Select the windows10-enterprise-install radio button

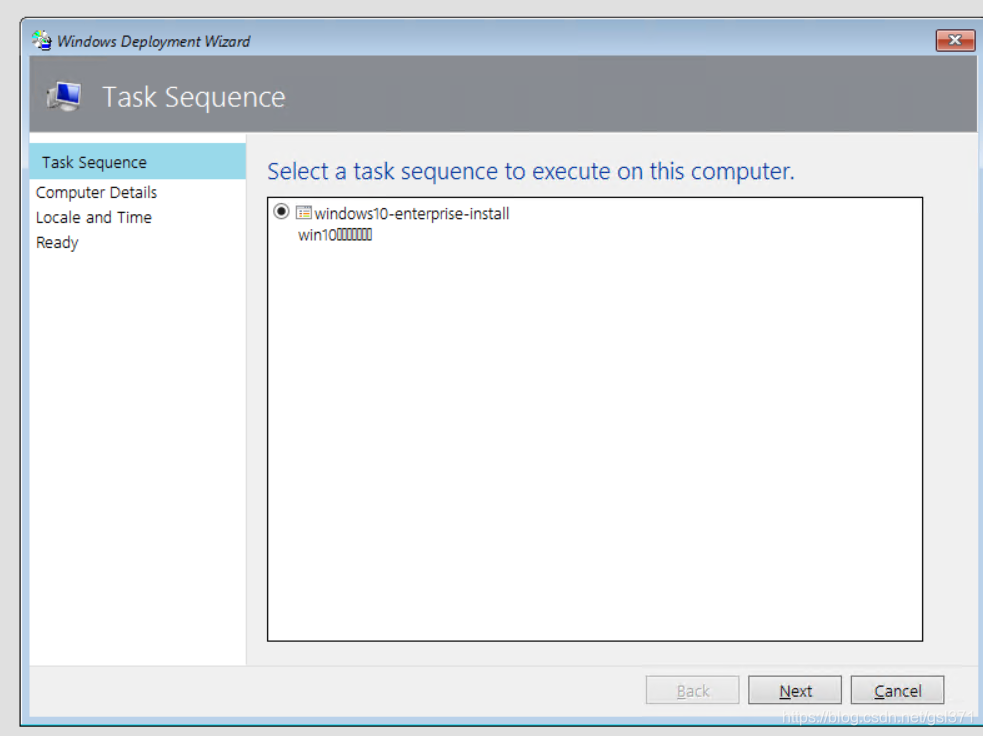point(281,212)
